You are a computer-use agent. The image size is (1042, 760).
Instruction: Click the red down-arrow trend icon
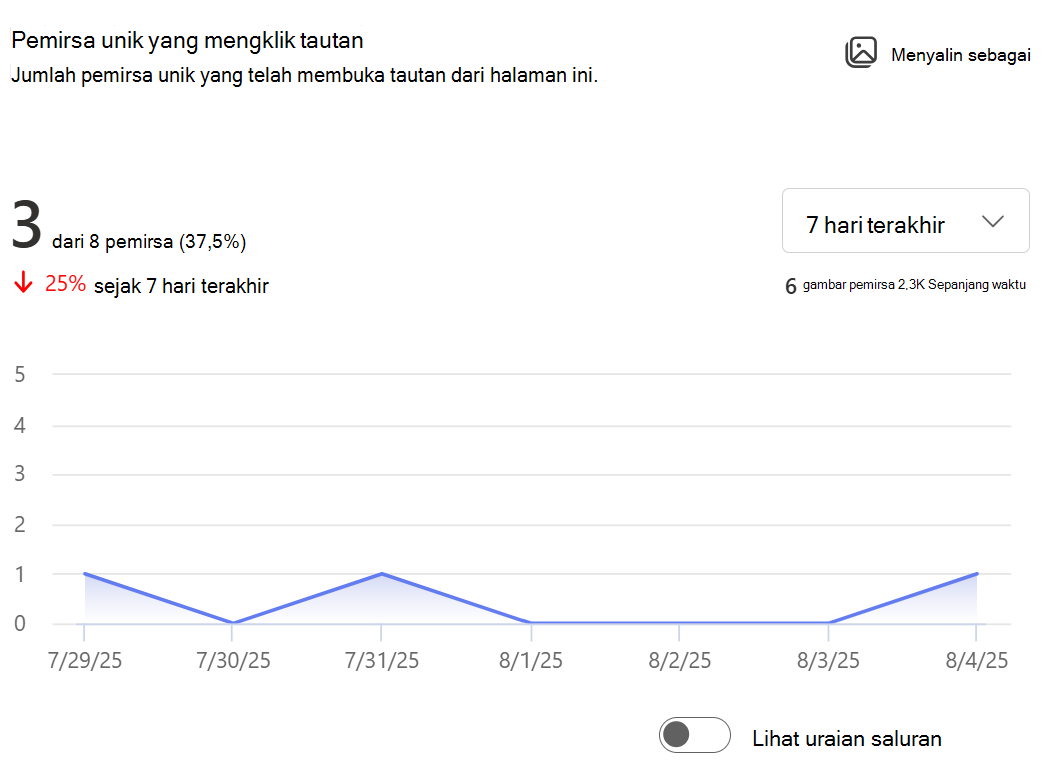(x=23, y=282)
